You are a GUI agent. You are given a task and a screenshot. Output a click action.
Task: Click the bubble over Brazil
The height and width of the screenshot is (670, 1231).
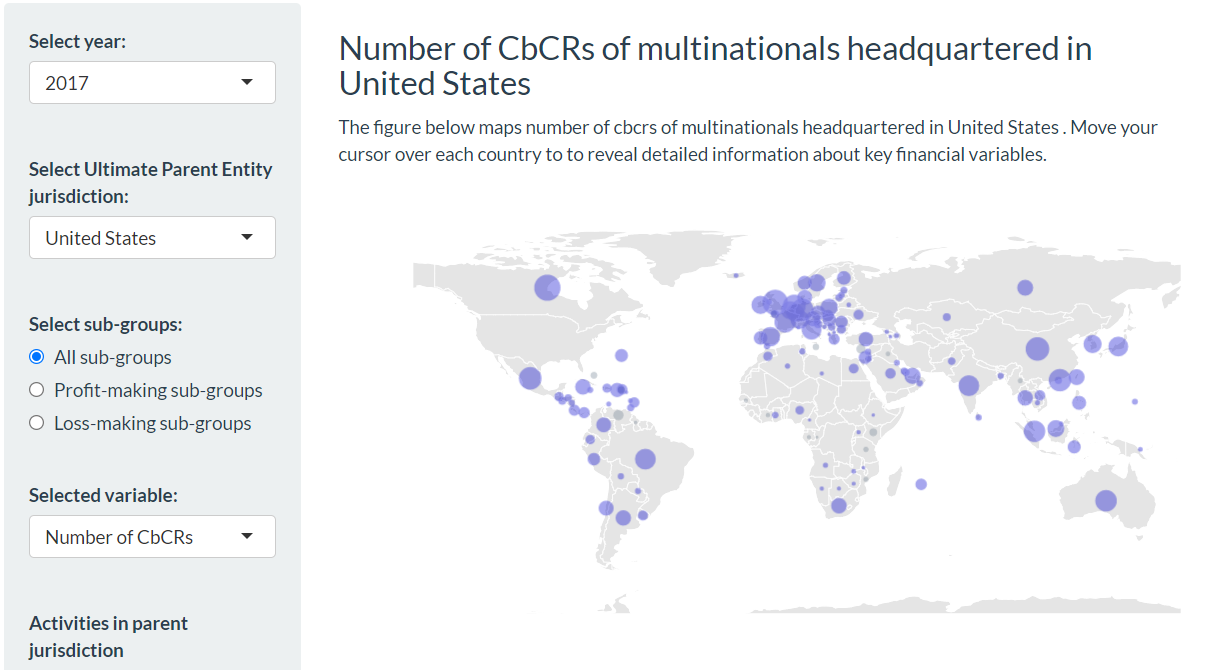coord(646,457)
